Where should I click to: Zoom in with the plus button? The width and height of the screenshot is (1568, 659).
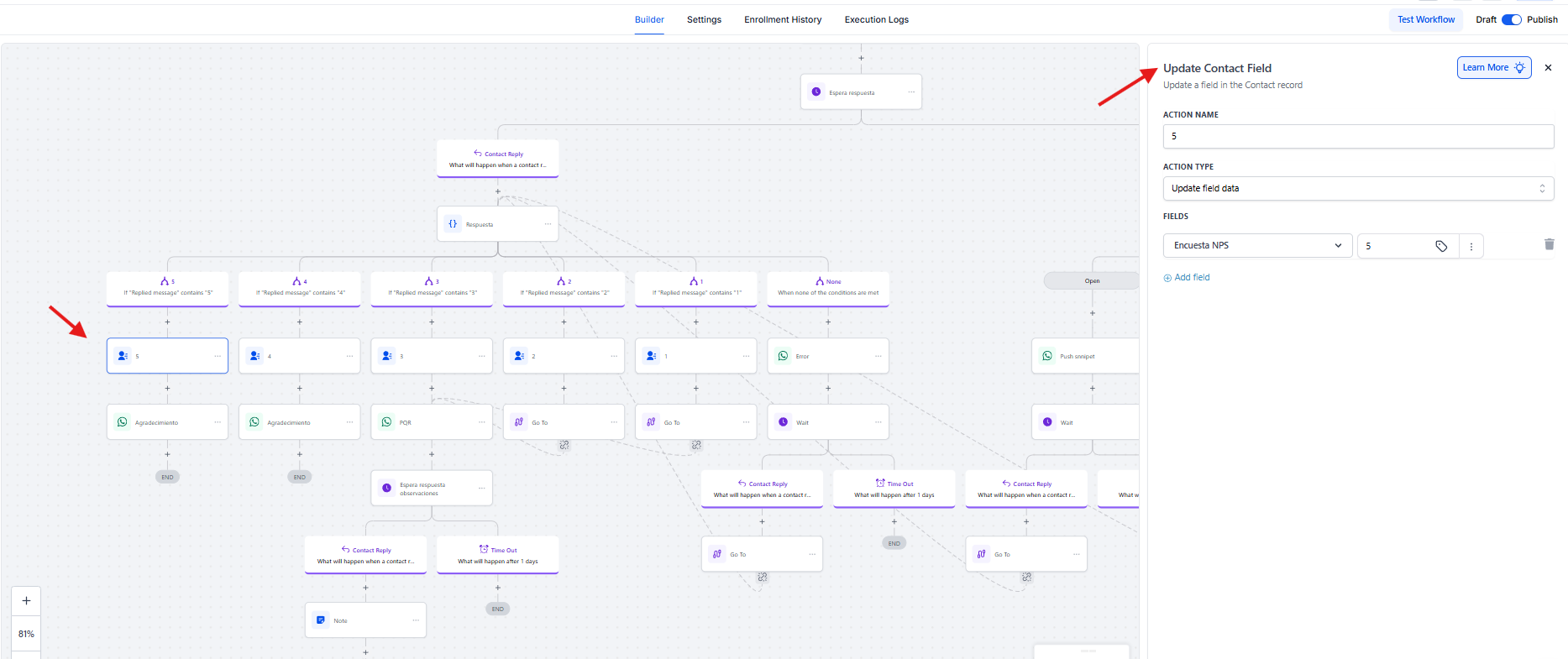(26, 600)
